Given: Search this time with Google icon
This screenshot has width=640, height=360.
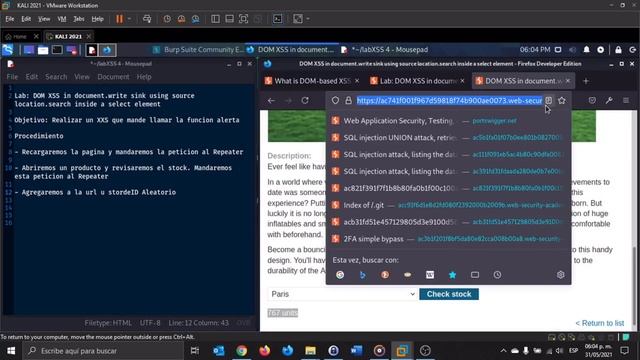Looking at the screenshot, I should pos(340,275).
